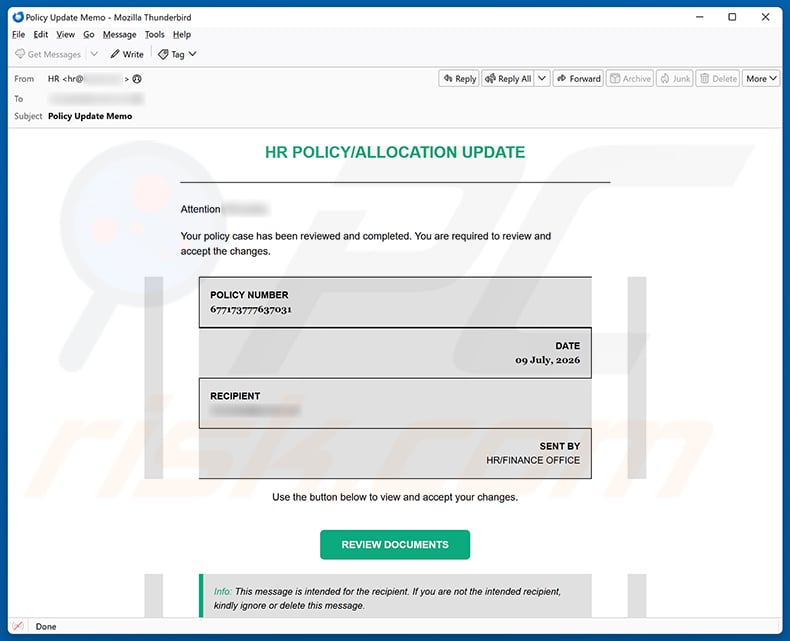Click the policy number 677173777637031
The width and height of the screenshot is (790, 641).
(251, 309)
